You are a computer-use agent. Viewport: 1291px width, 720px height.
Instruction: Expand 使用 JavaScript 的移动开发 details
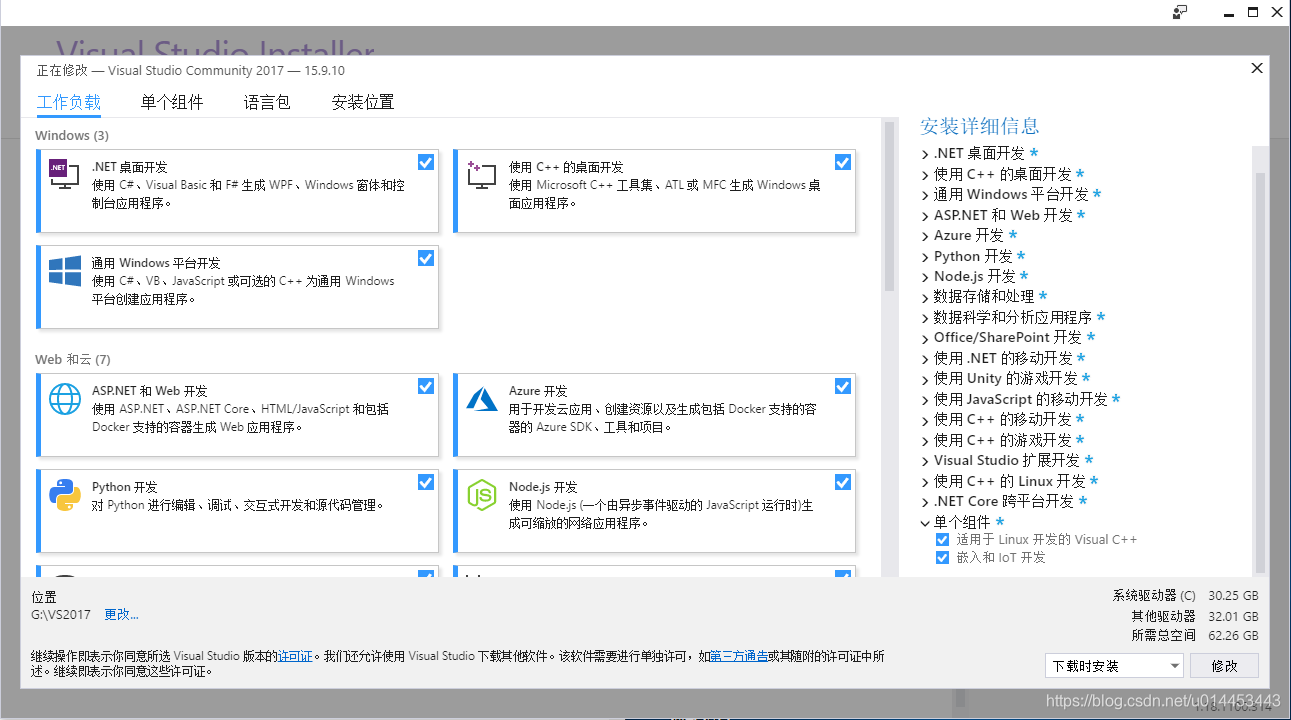tap(925, 400)
